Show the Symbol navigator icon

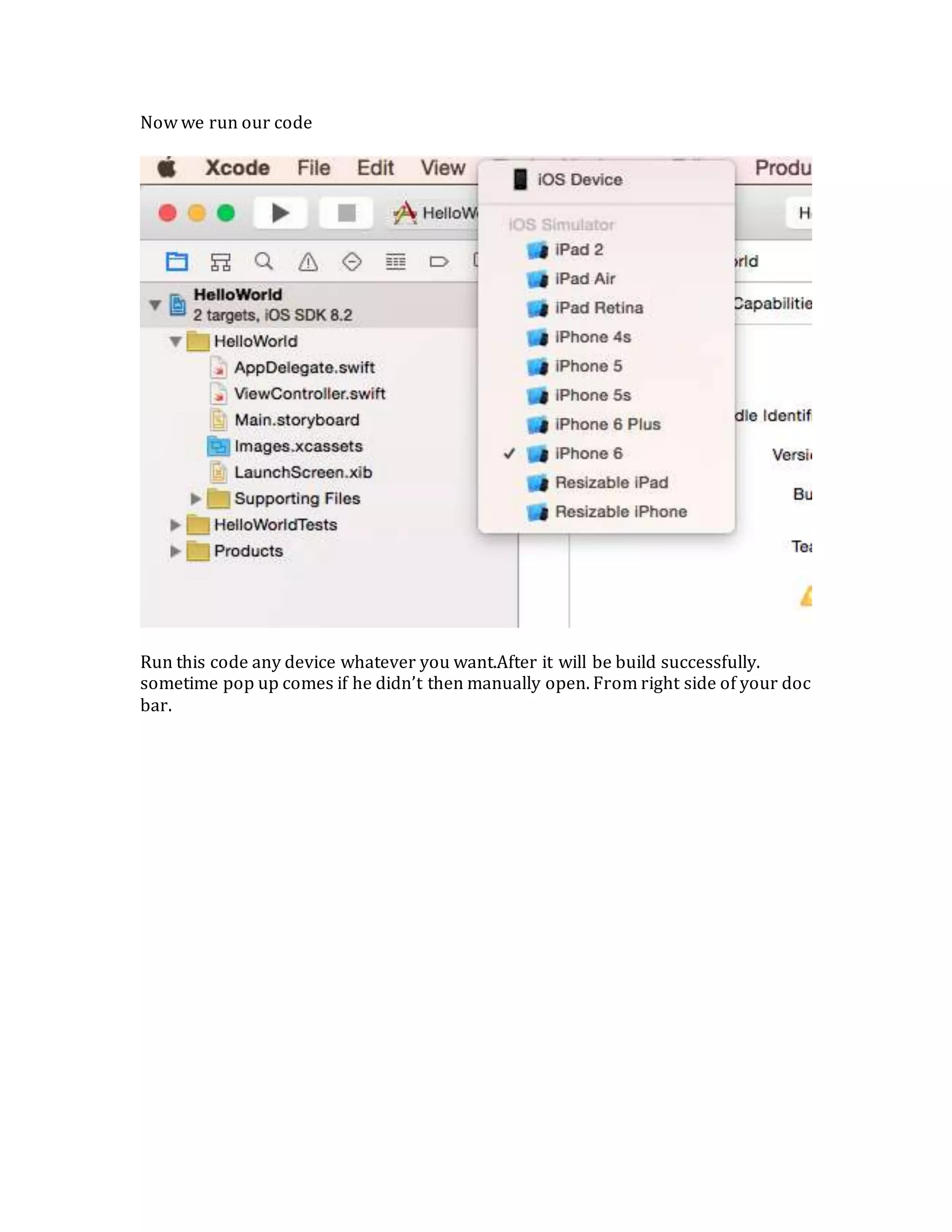220,262
